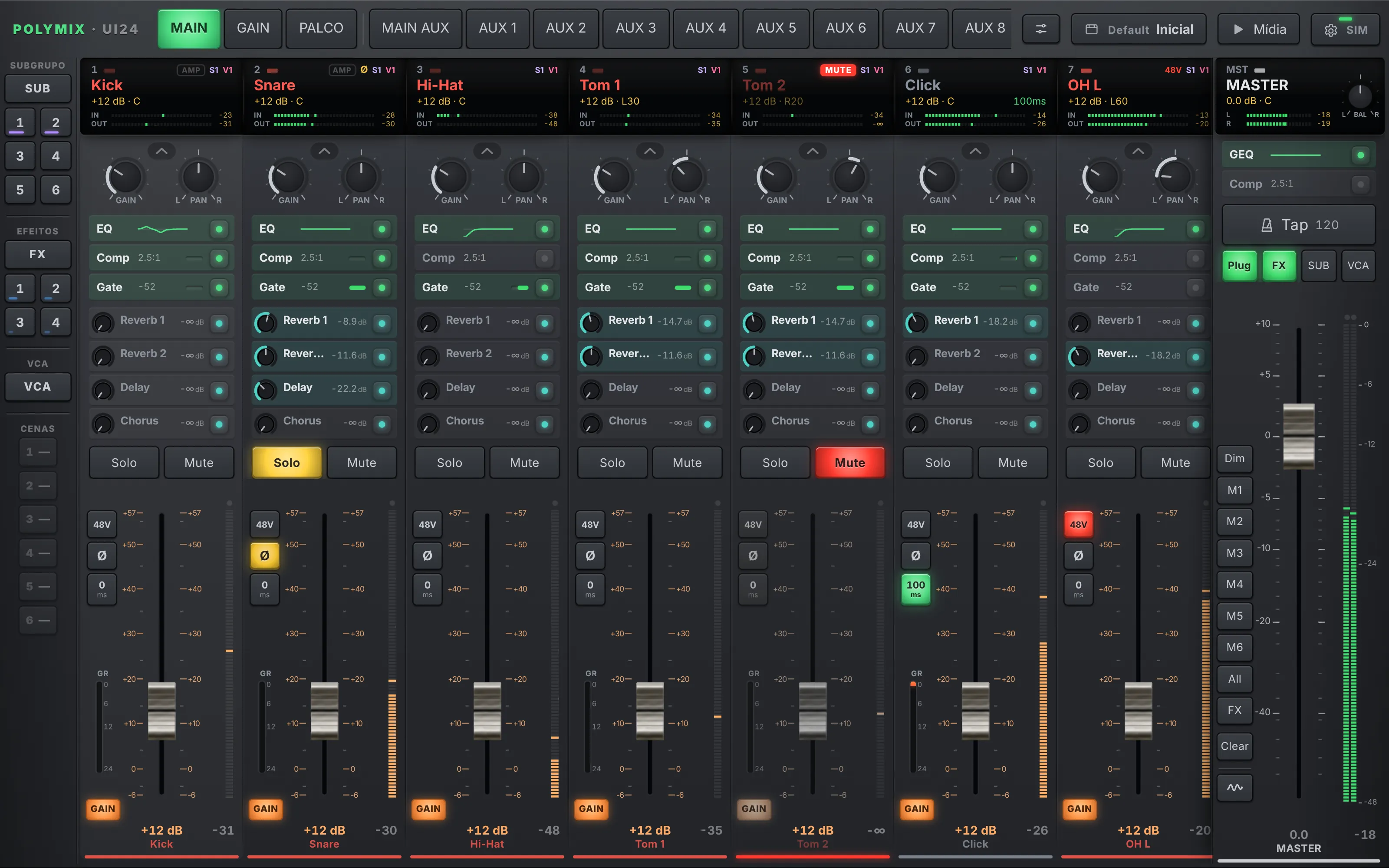Collapse the OH L strip chevron
Screen dimensions: 1389x868
(x=1138, y=151)
